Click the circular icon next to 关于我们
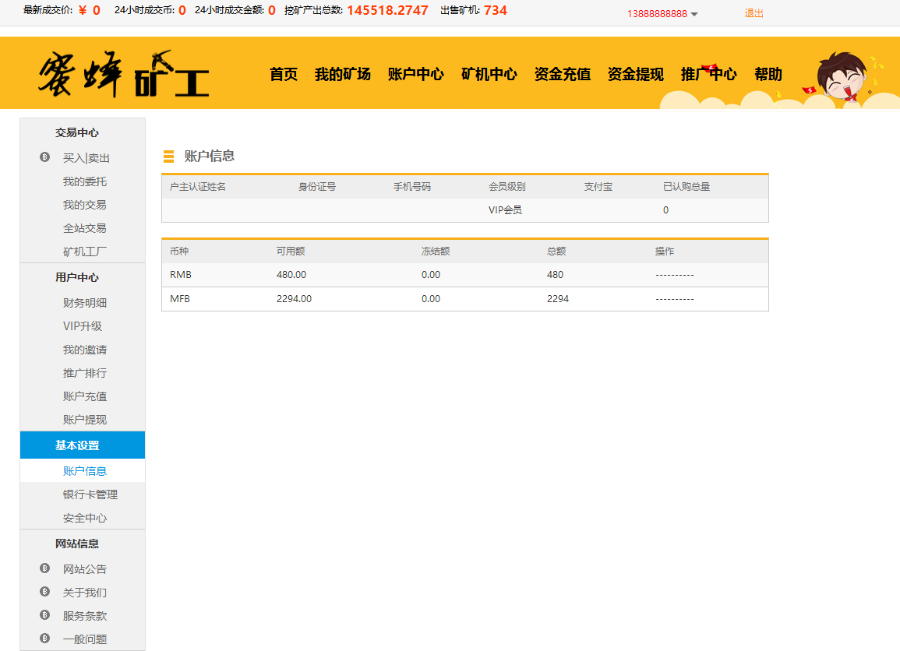 [43, 592]
